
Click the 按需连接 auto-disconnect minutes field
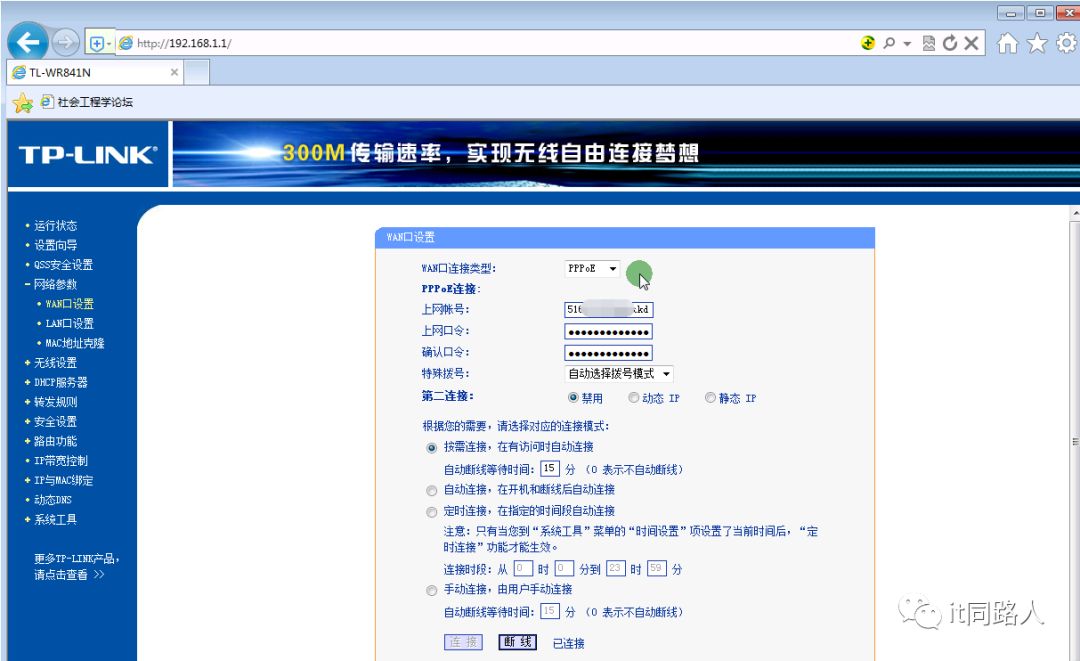550,470
